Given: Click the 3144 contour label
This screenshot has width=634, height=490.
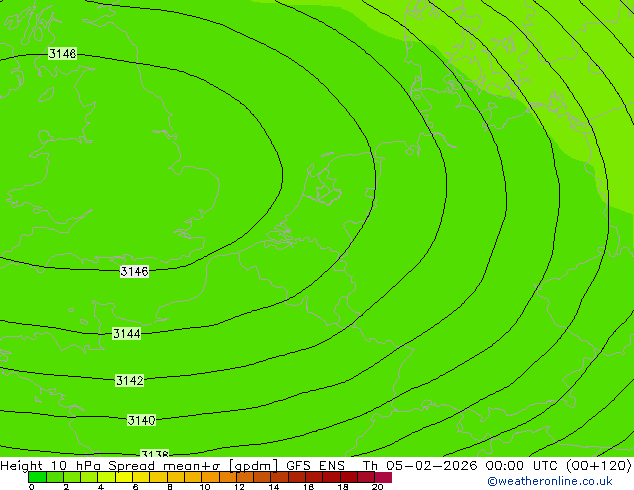Looking at the screenshot, I should [127, 334].
